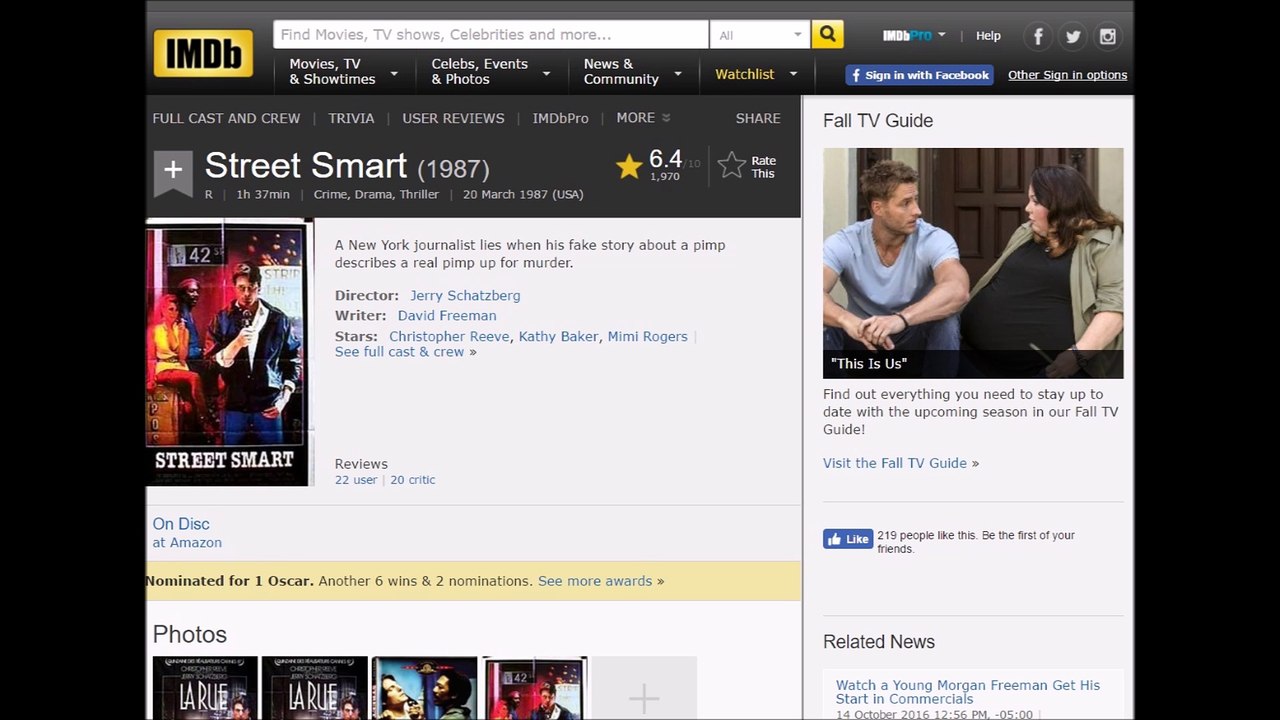Open the IMDbPro dropdown menu
This screenshot has height=720, width=1280.
914,35
